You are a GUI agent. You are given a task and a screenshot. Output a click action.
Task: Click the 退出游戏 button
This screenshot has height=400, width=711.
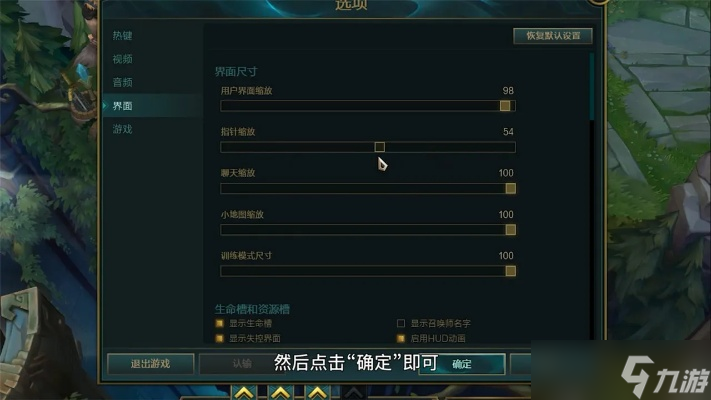click(x=151, y=364)
